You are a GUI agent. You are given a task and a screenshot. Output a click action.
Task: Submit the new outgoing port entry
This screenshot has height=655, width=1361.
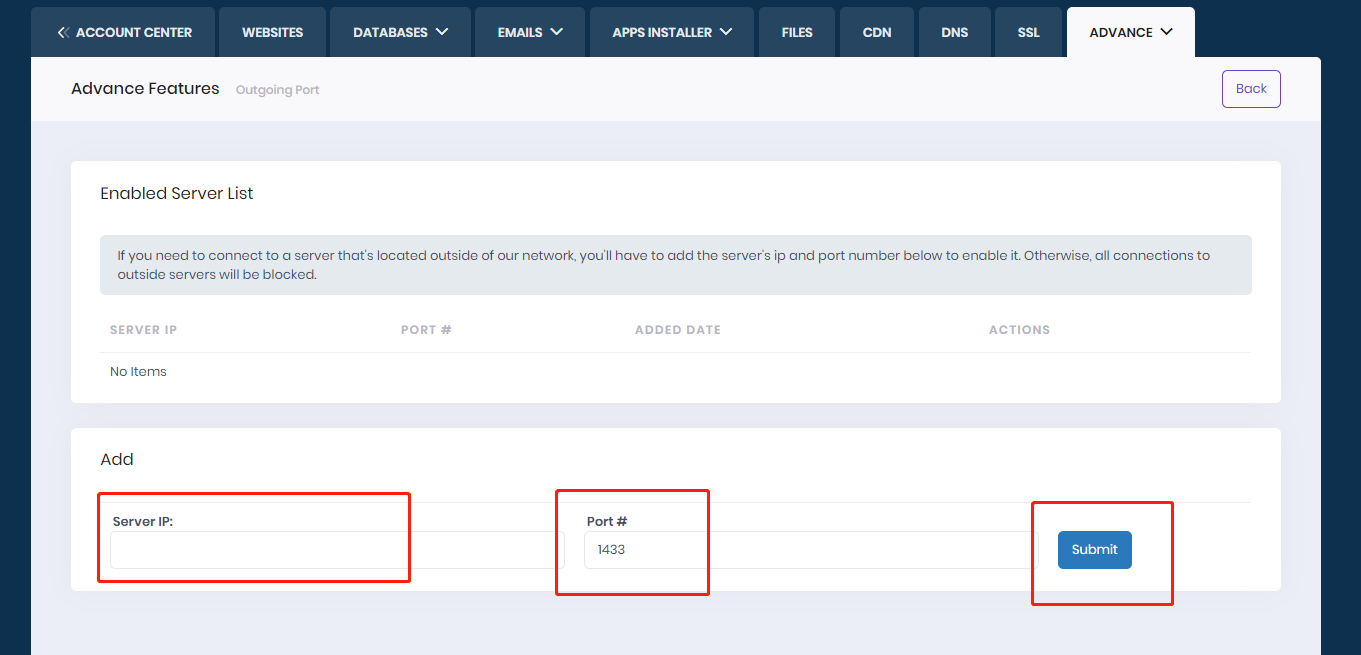(1094, 550)
